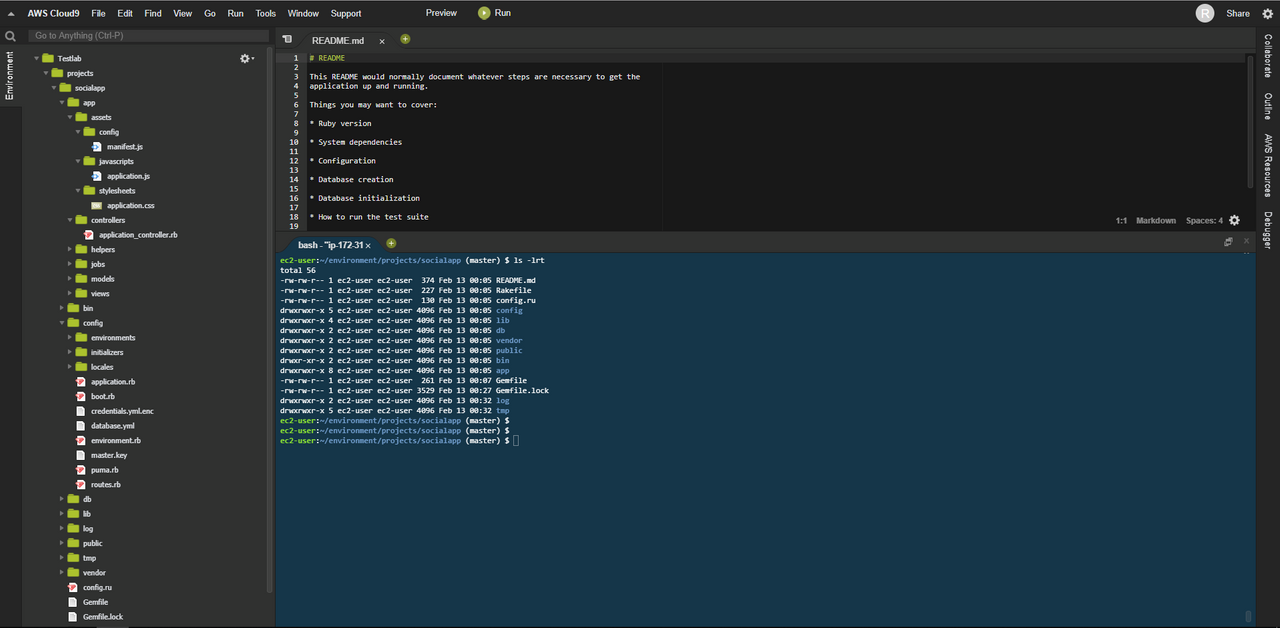Open the search magnifier icon in sidebar

(x=10, y=36)
